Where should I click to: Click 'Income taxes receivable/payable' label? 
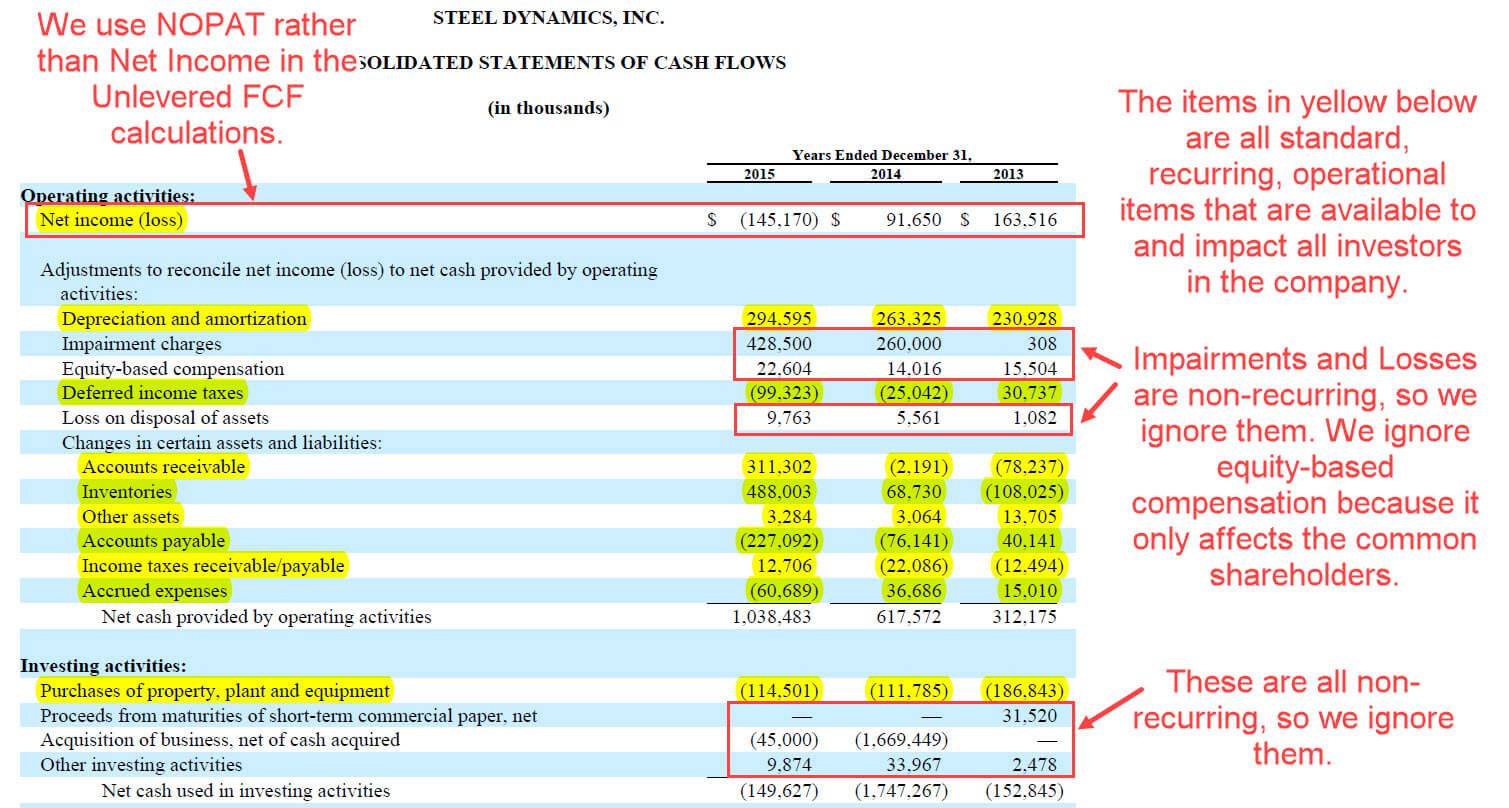pyautogui.click(x=213, y=566)
